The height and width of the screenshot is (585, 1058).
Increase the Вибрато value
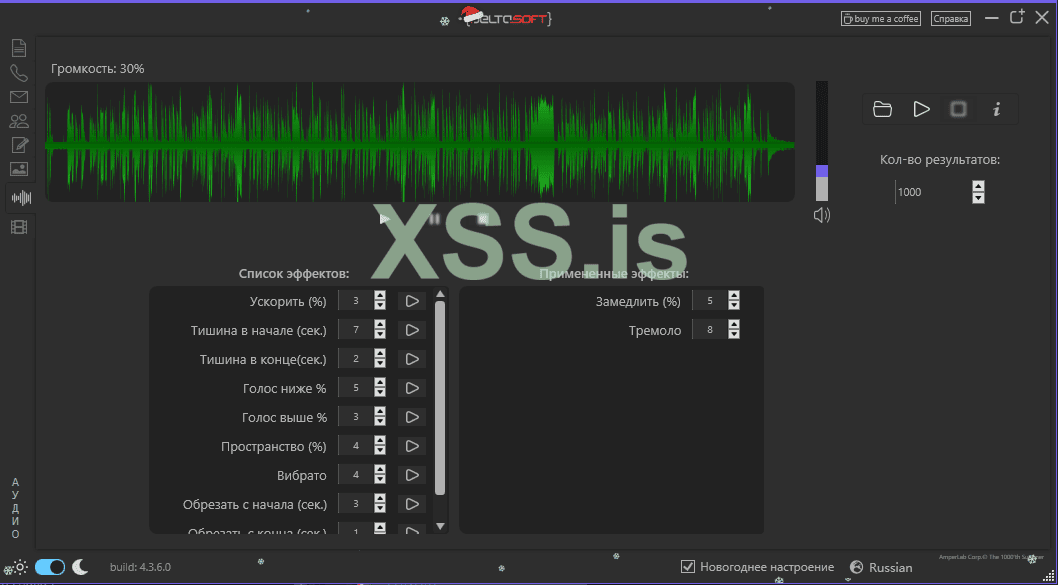pos(380,470)
